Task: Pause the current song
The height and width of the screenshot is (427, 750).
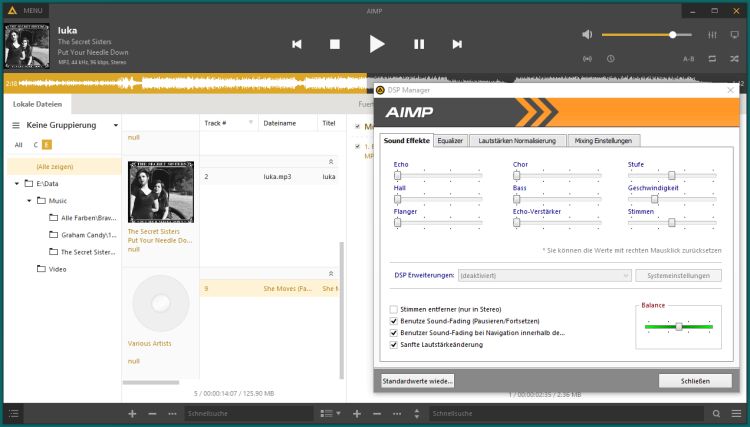Action: 419,44
